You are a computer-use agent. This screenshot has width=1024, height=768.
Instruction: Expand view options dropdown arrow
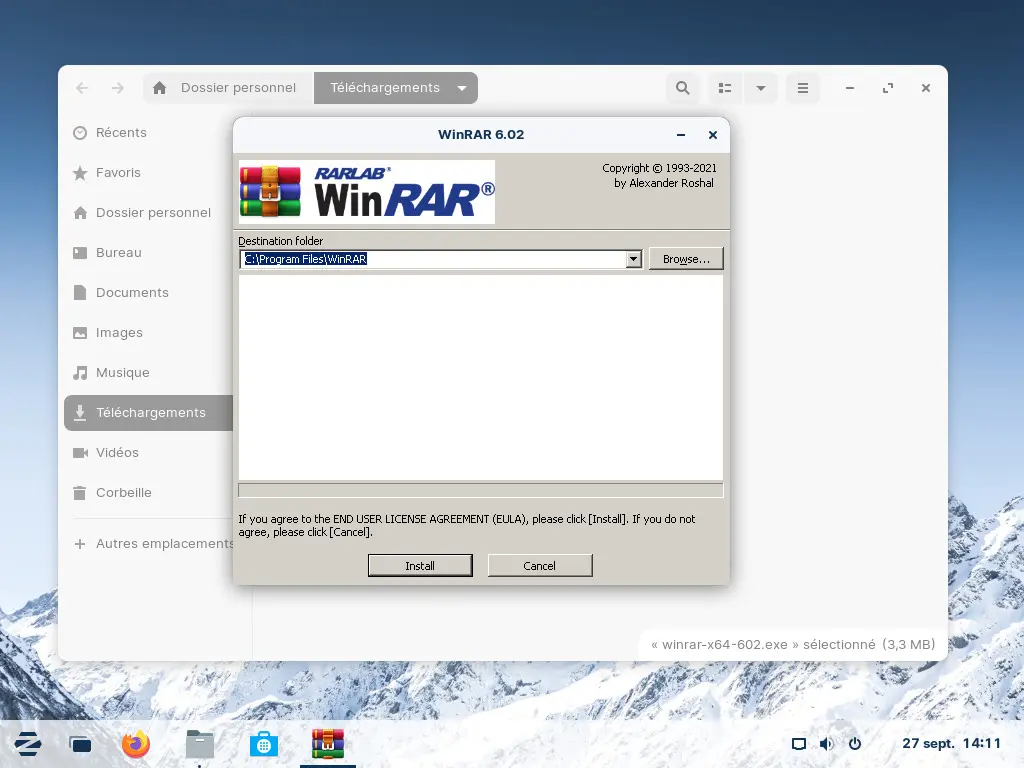pos(761,88)
